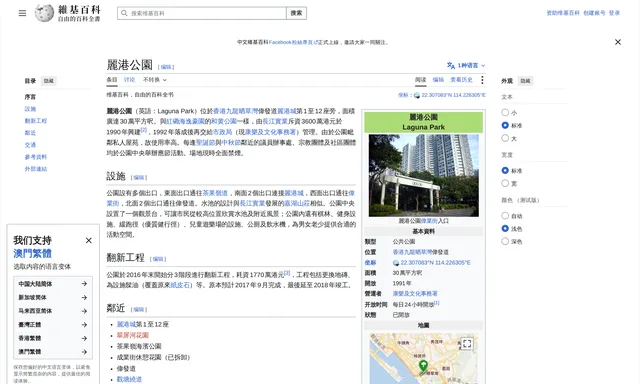Open the 资助维基百科 donate link
Image resolution: width=640 pixels, height=384 pixels.
(x=563, y=13)
